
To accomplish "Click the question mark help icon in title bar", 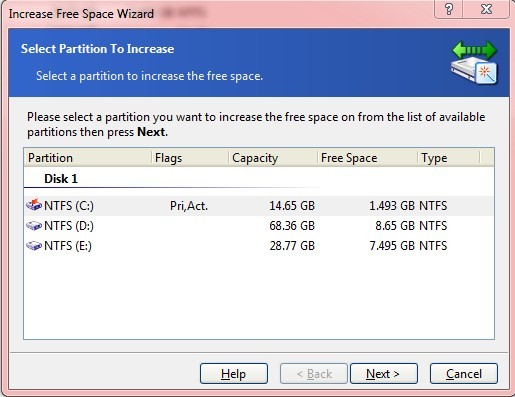I will click(449, 9).
